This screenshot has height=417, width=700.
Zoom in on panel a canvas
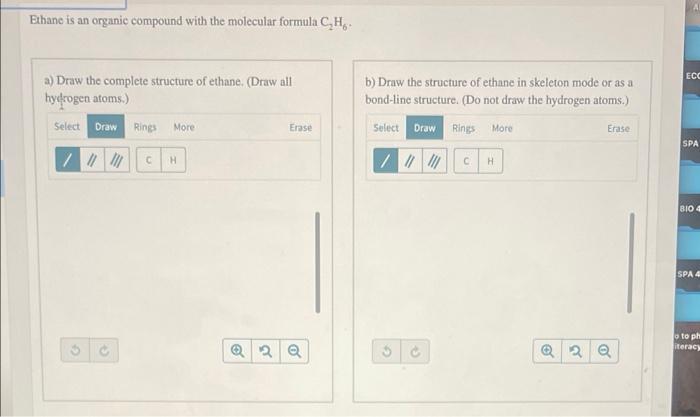point(237,351)
